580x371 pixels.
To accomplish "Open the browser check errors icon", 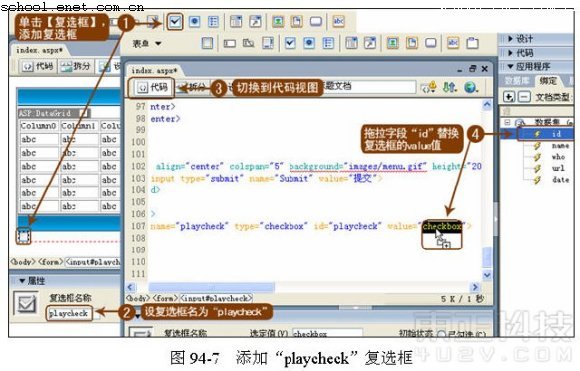I will point(429,88).
